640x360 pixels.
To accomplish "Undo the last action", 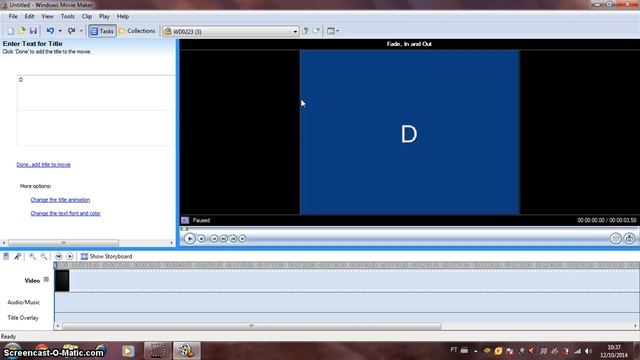I will point(50,31).
